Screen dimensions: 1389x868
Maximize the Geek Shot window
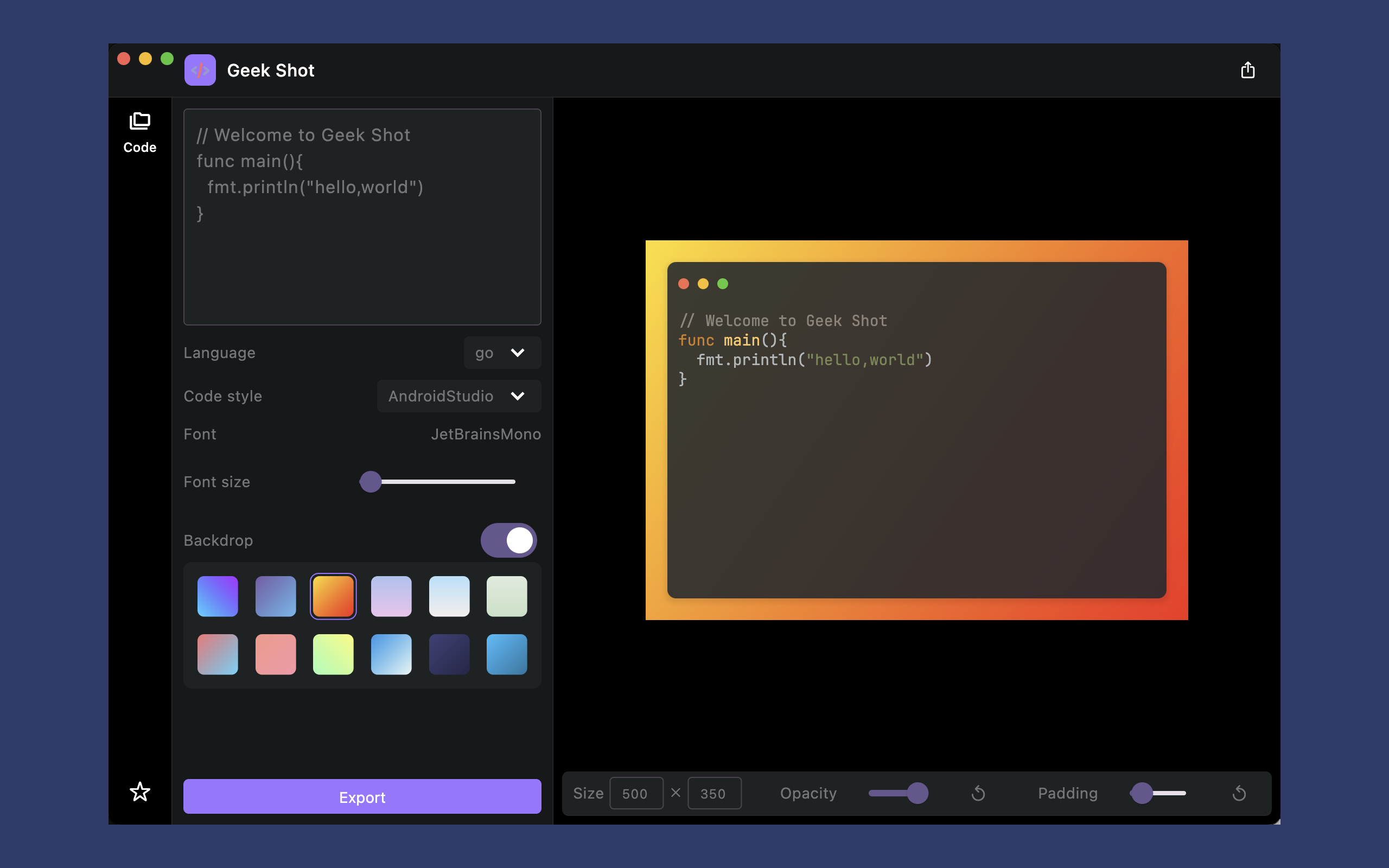tap(167, 59)
